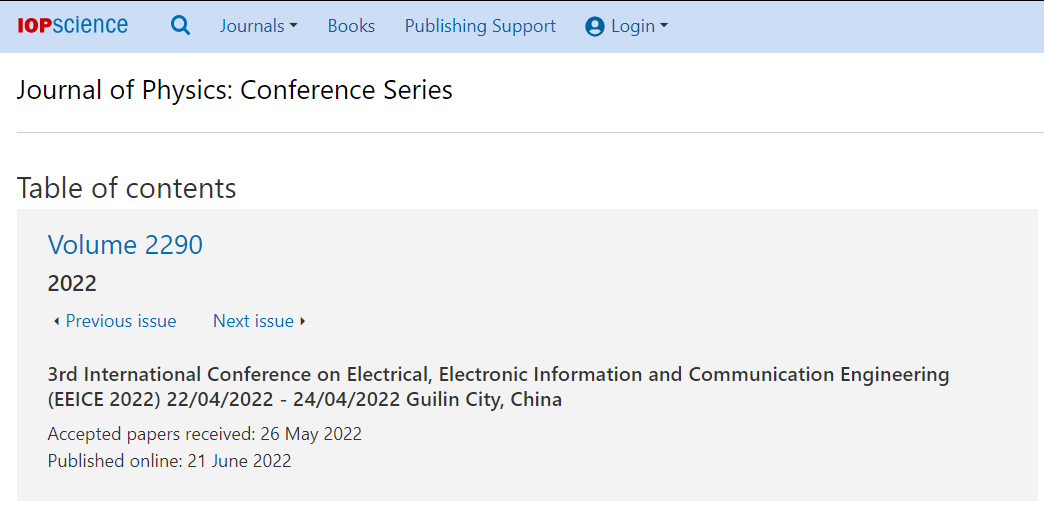The width and height of the screenshot is (1044, 507).
Task: Click the year 2022 under Volume 2290
Action: [x=72, y=284]
